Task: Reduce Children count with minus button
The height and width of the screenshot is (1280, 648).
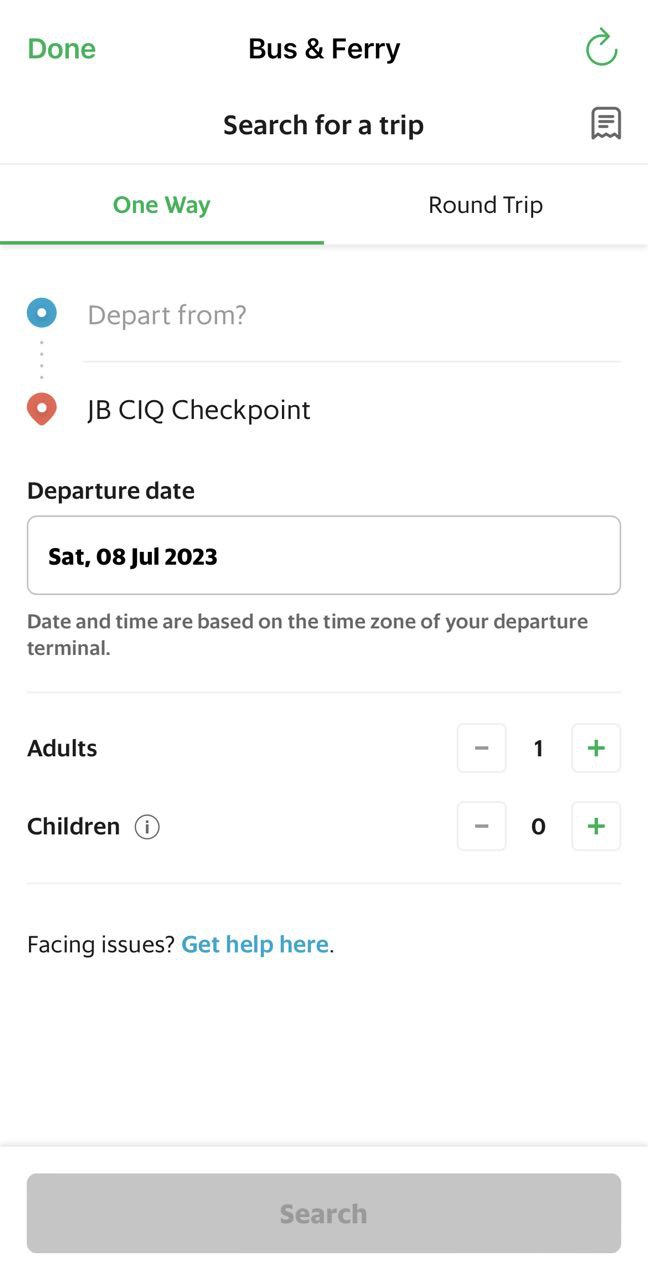Action: tap(481, 826)
